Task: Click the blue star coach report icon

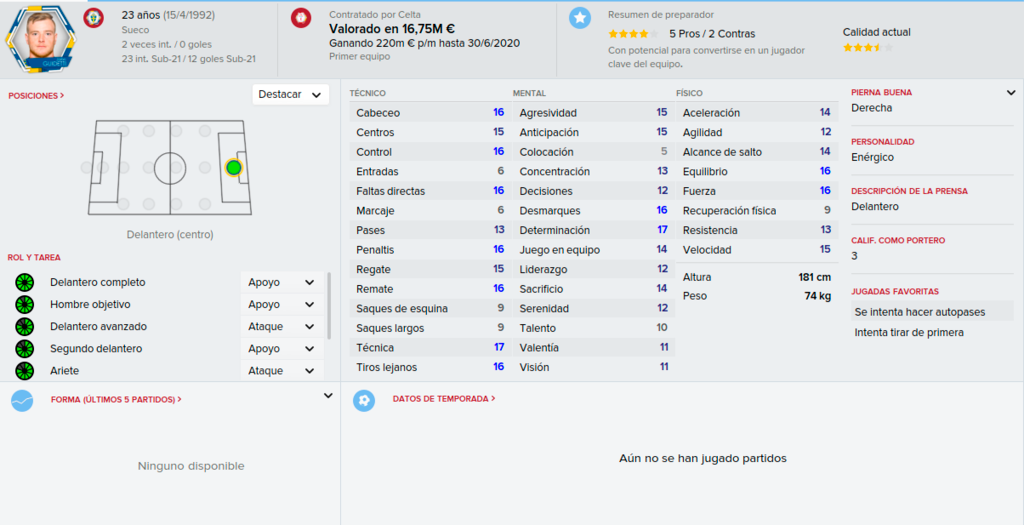Action: (579, 18)
